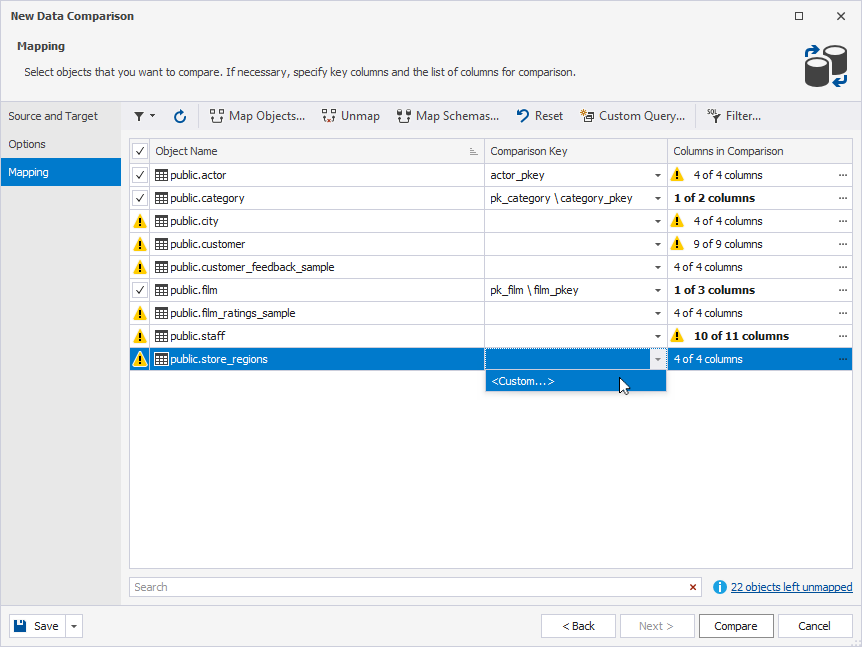862x647 pixels.
Task: Click warning icon on public.staff row
Action: pyautogui.click(x=140, y=336)
